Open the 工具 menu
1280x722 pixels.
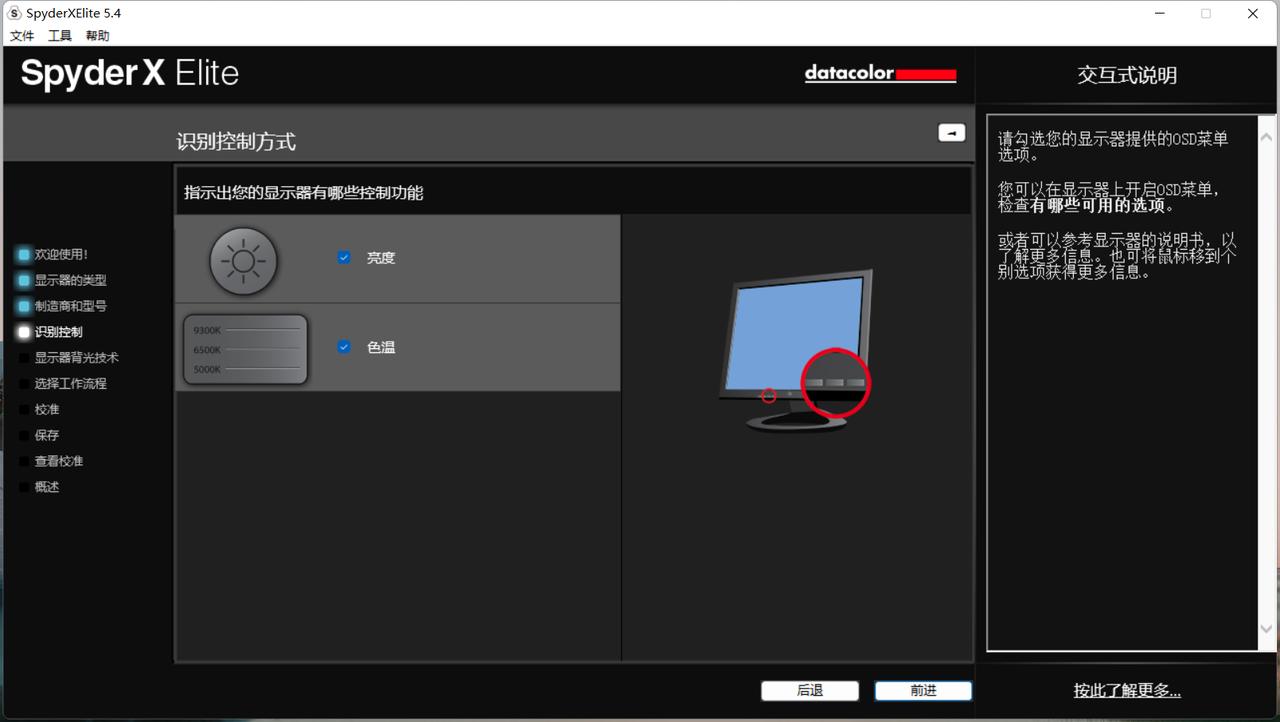[60, 36]
